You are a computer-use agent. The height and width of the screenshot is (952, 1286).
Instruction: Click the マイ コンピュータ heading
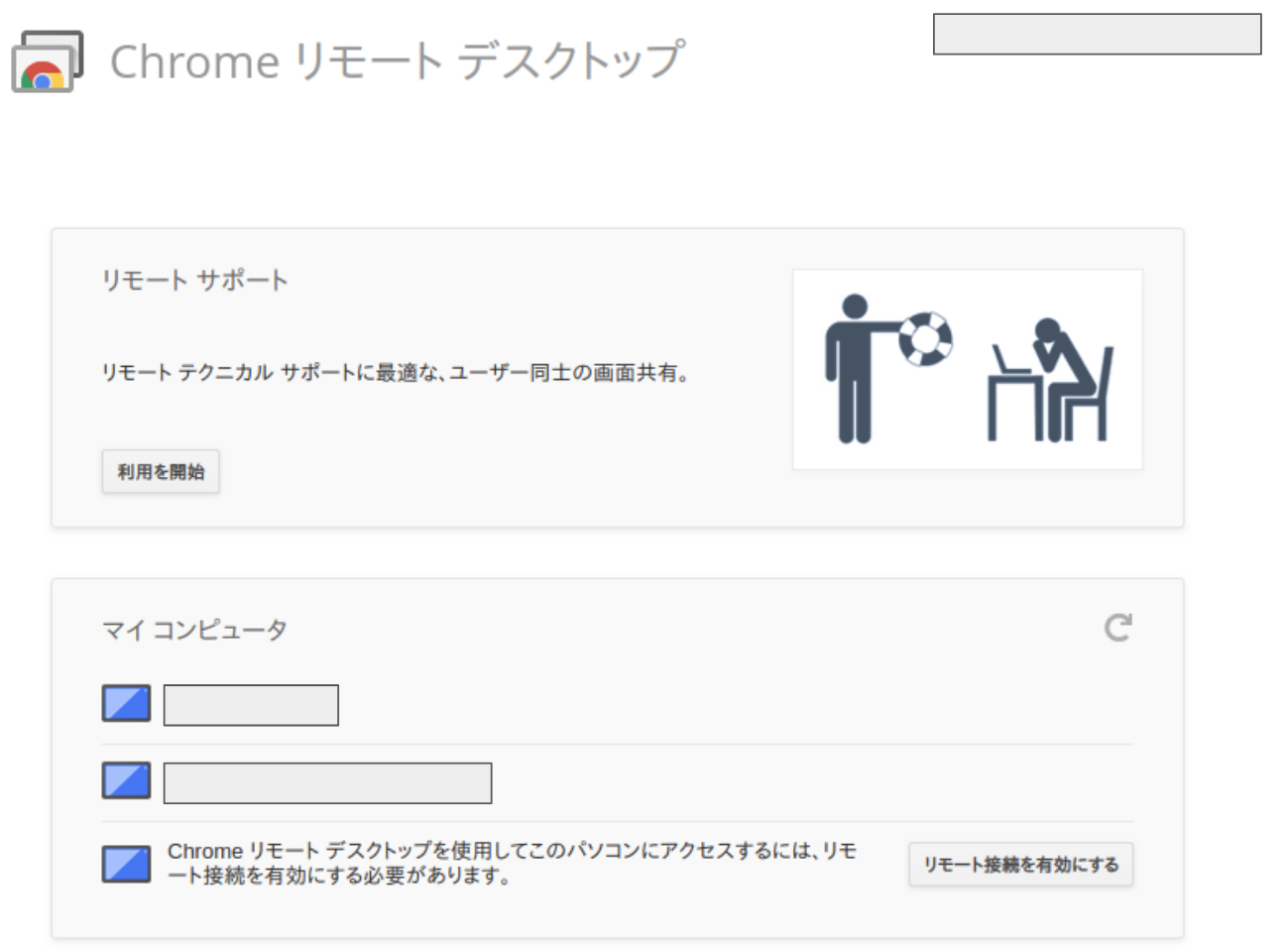pos(194,631)
